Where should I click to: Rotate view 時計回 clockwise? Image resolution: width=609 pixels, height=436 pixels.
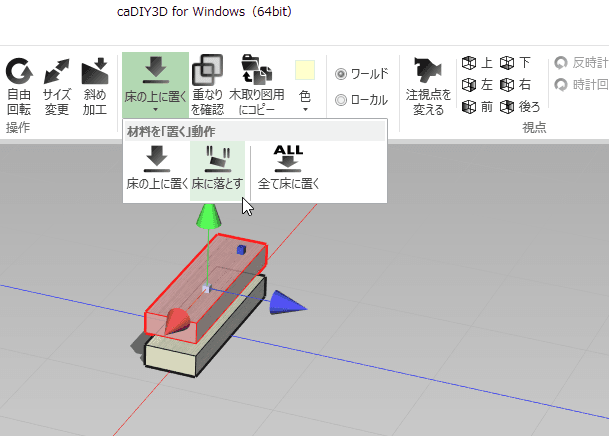(x=581, y=85)
